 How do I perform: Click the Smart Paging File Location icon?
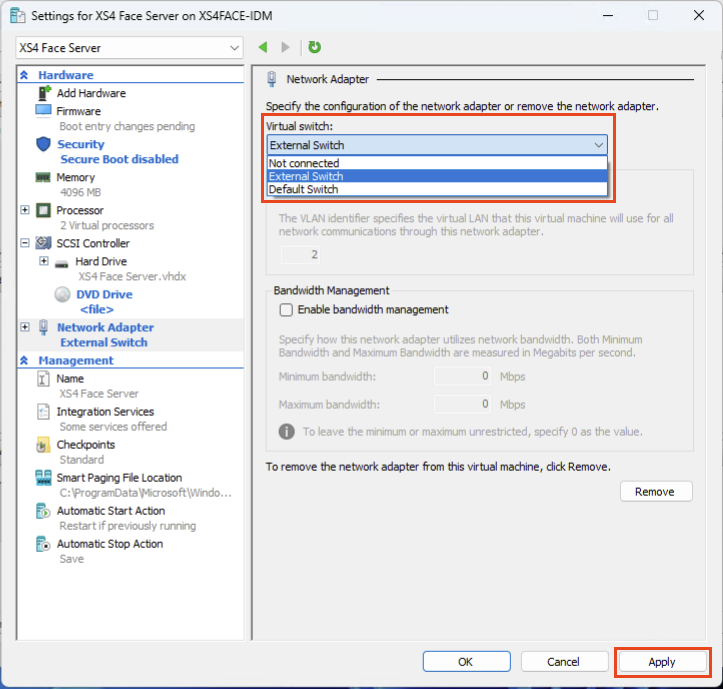tap(43, 478)
